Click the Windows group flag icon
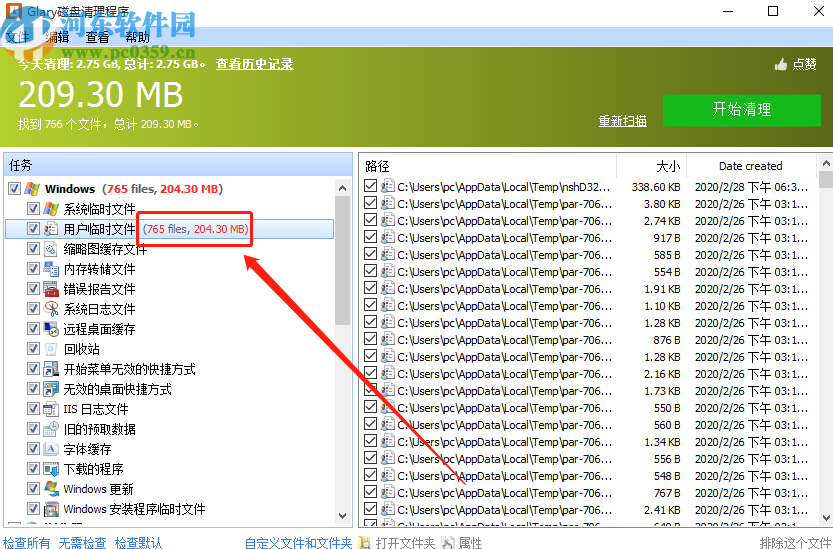This screenshot has width=833, height=549. click(32, 189)
